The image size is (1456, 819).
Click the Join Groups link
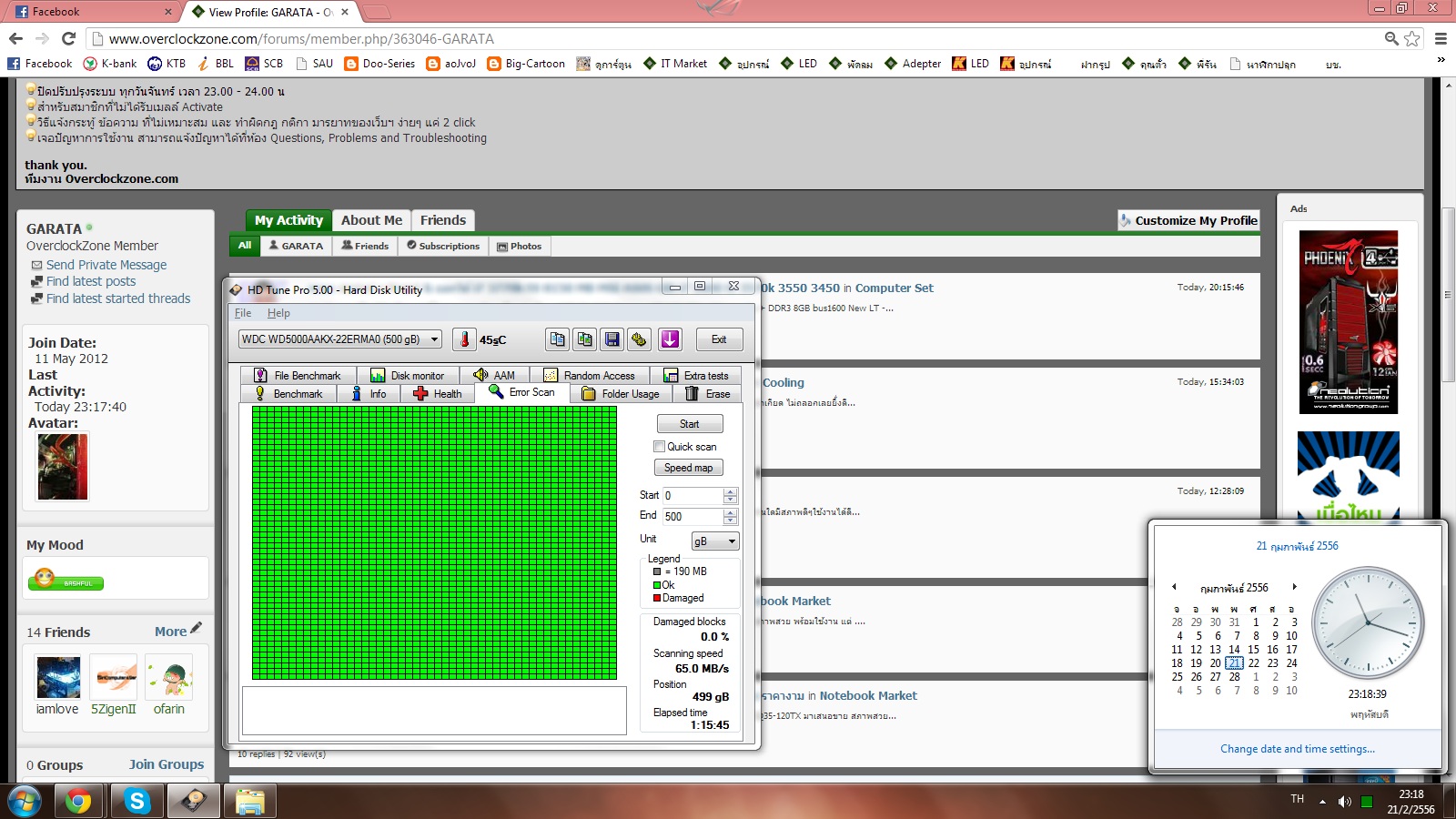167,764
